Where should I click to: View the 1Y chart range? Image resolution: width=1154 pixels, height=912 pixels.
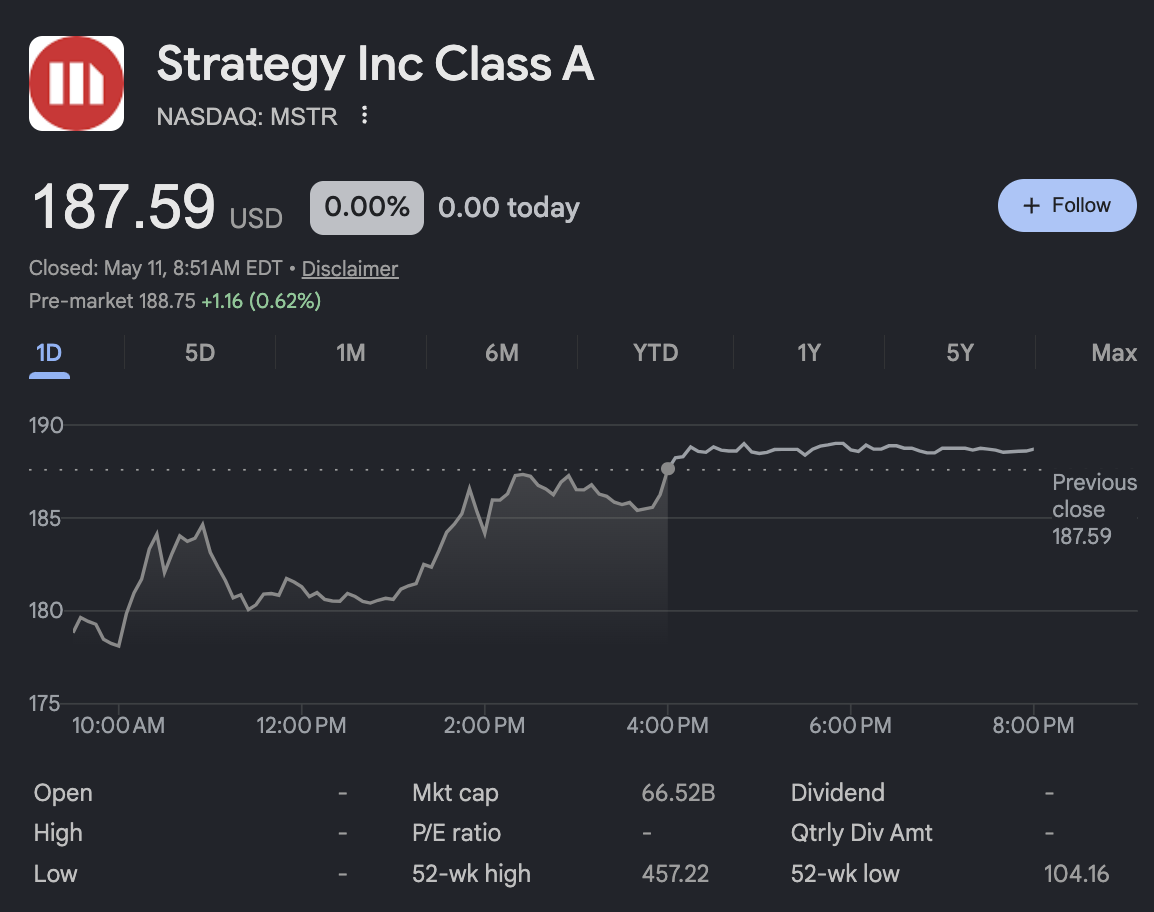pos(808,353)
